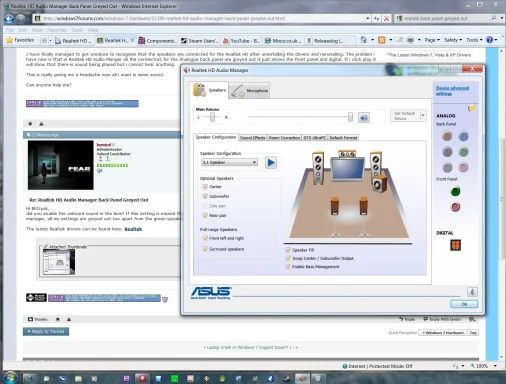The height and width of the screenshot is (384, 506).
Task: Click Device advanced settings link
Action: coord(452,91)
